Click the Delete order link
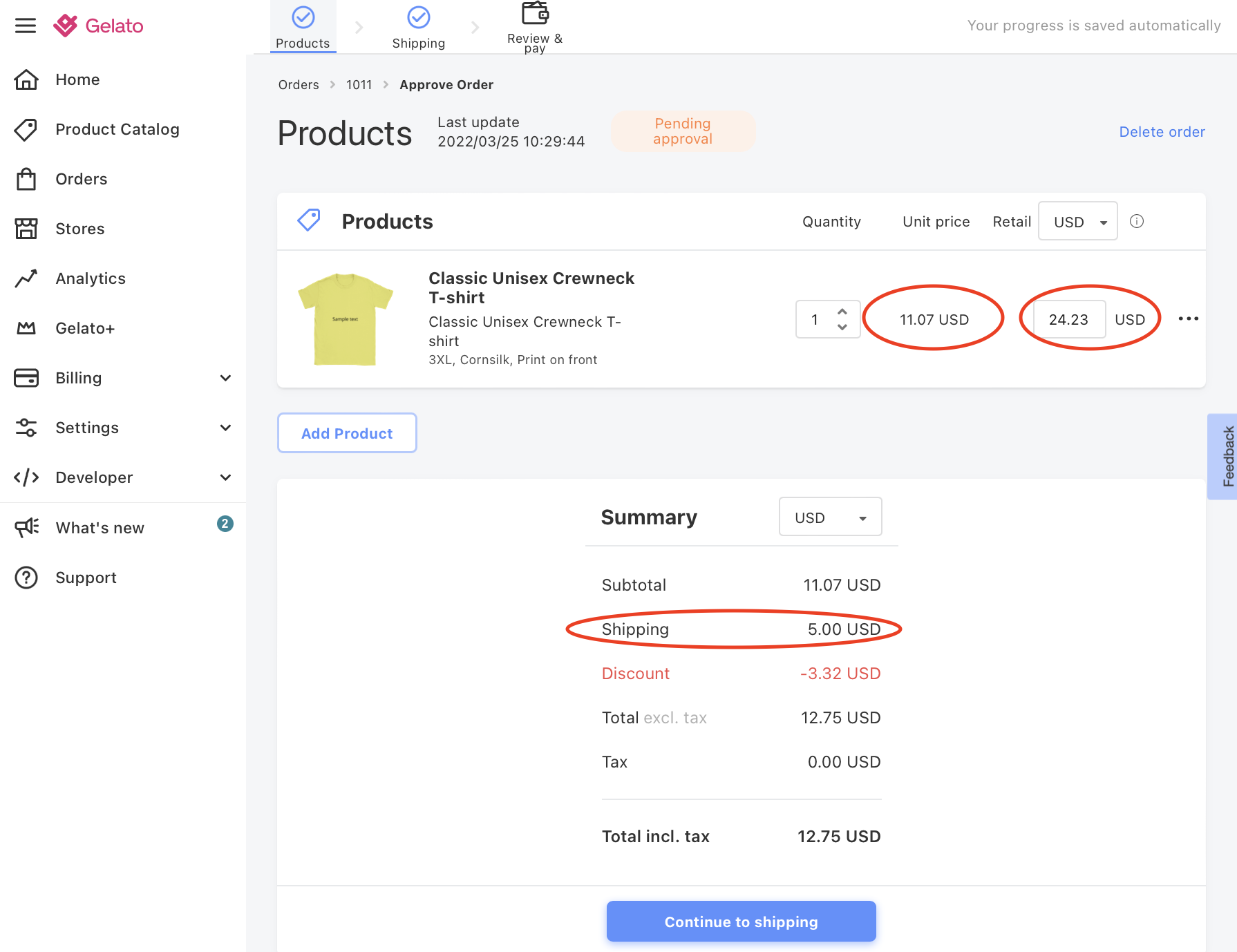This screenshot has width=1237, height=952. (1162, 132)
